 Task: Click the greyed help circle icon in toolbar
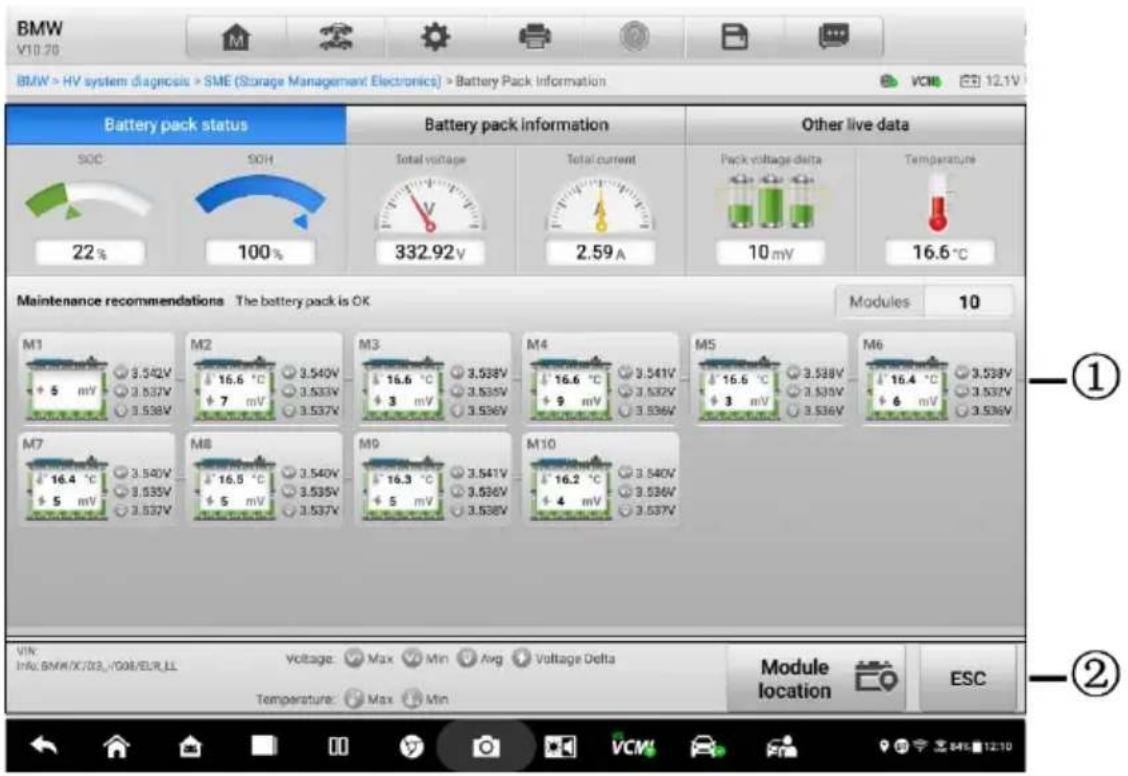tap(634, 37)
